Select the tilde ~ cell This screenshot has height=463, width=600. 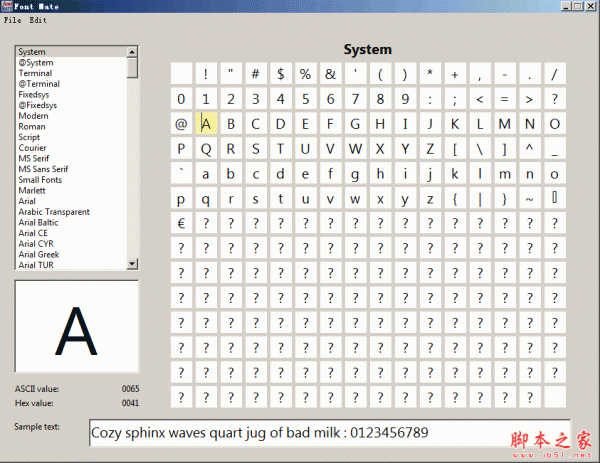(530, 199)
